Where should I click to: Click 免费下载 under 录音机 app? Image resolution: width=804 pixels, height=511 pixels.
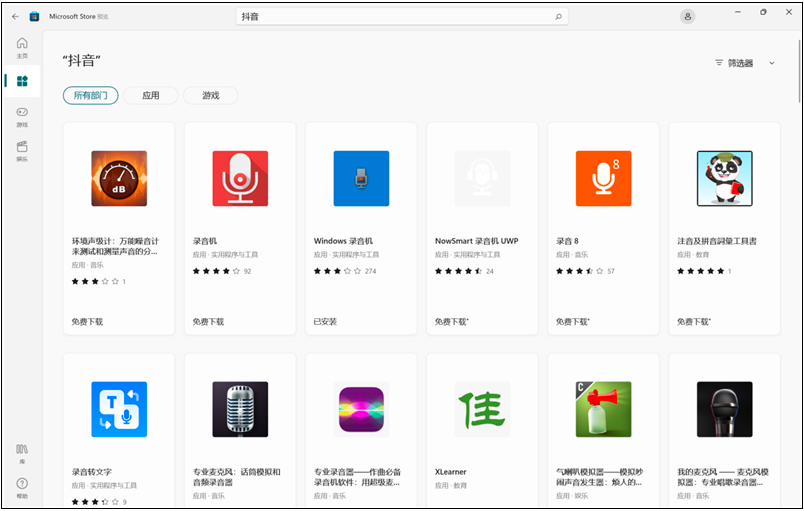click(x=208, y=322)
